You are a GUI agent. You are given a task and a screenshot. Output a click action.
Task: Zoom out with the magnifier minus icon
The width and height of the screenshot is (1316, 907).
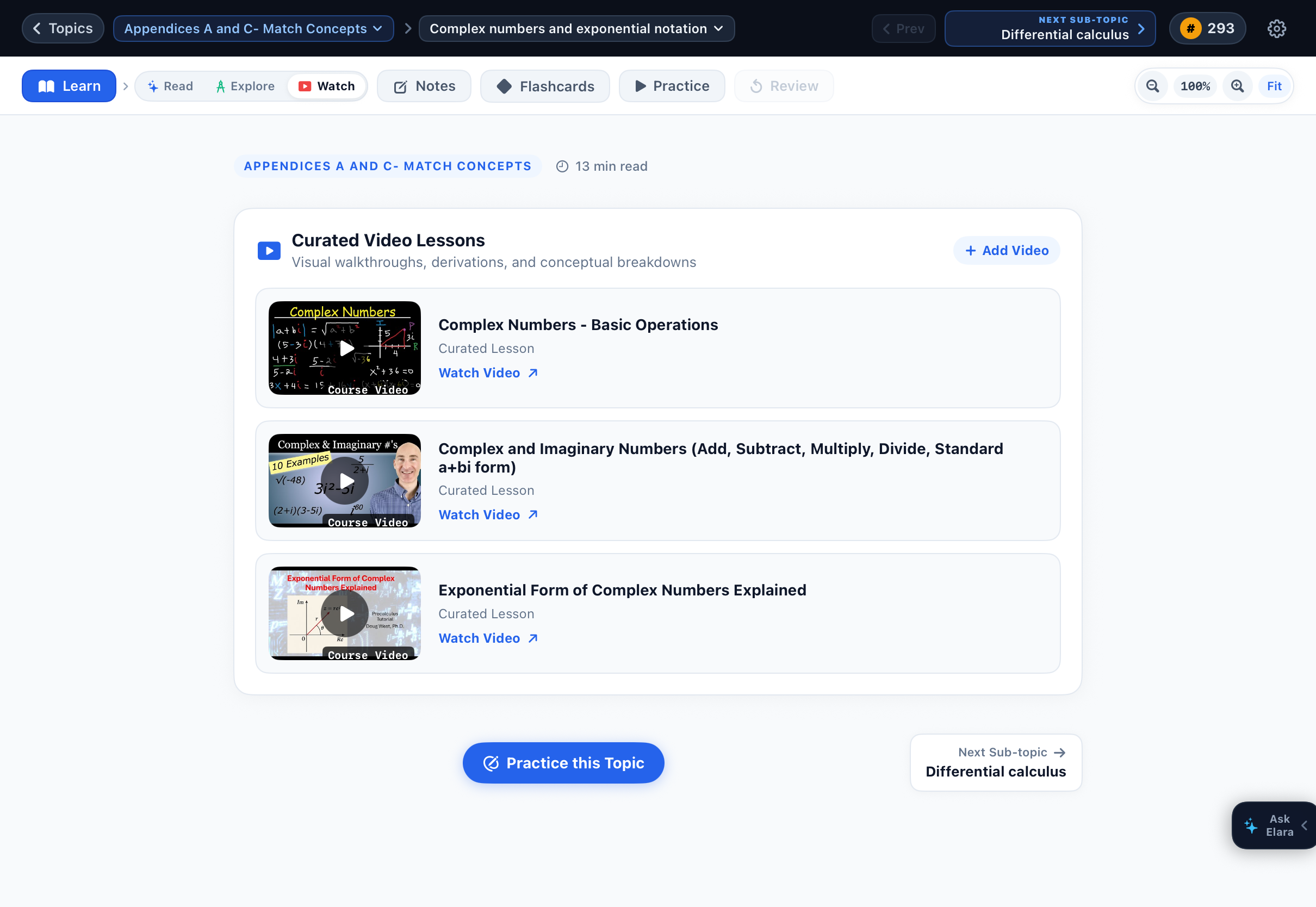[x=1152, y=86]
